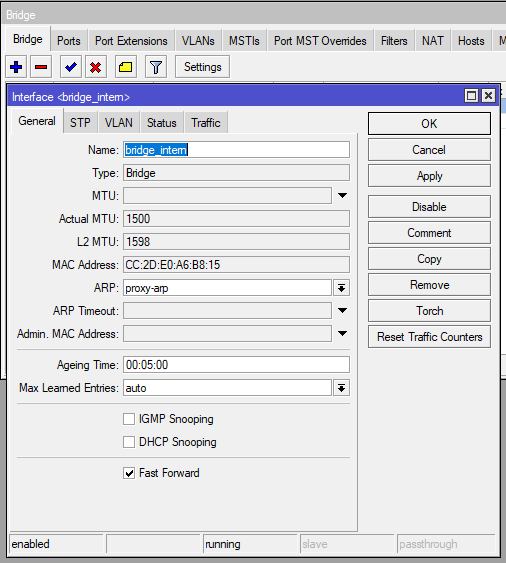Open the Status tab
The image size is (506, 563).
click(162, 123)
